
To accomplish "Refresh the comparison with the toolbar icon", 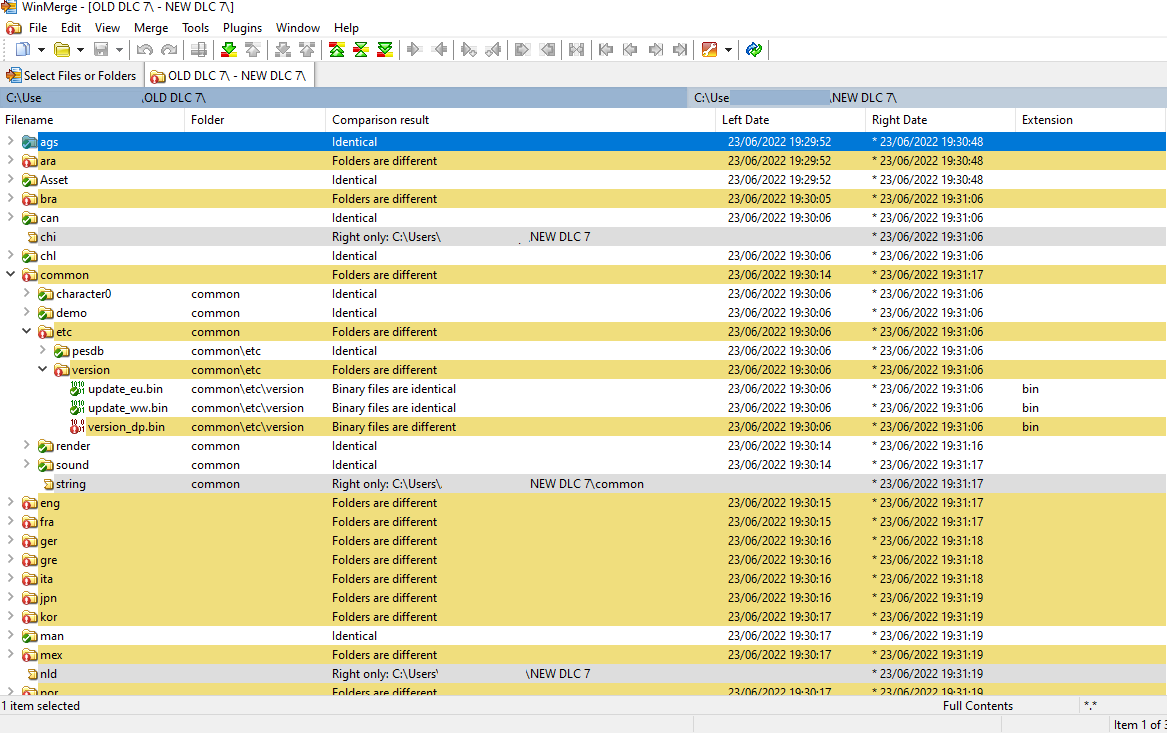I will click(x=754, y=50).
